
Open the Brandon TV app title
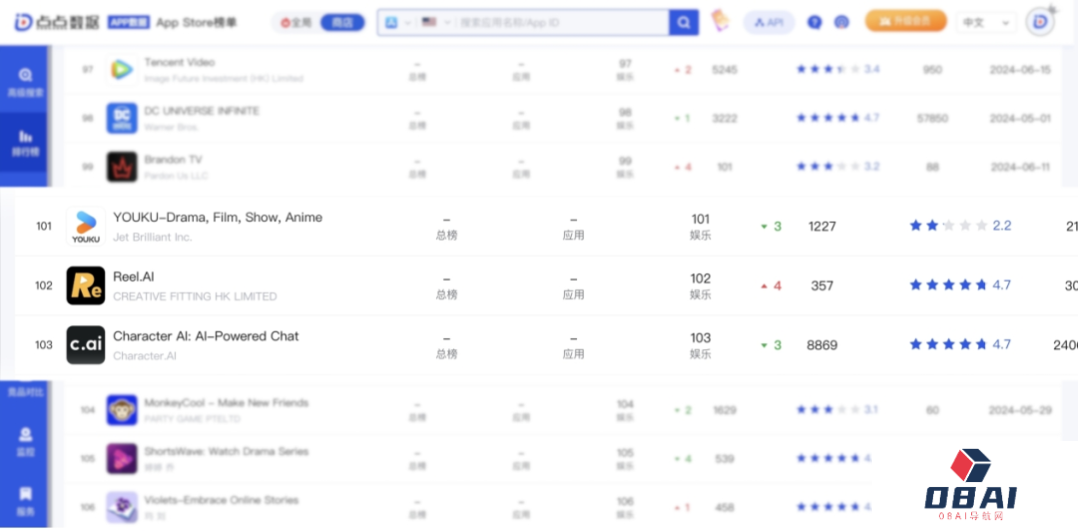173,160
